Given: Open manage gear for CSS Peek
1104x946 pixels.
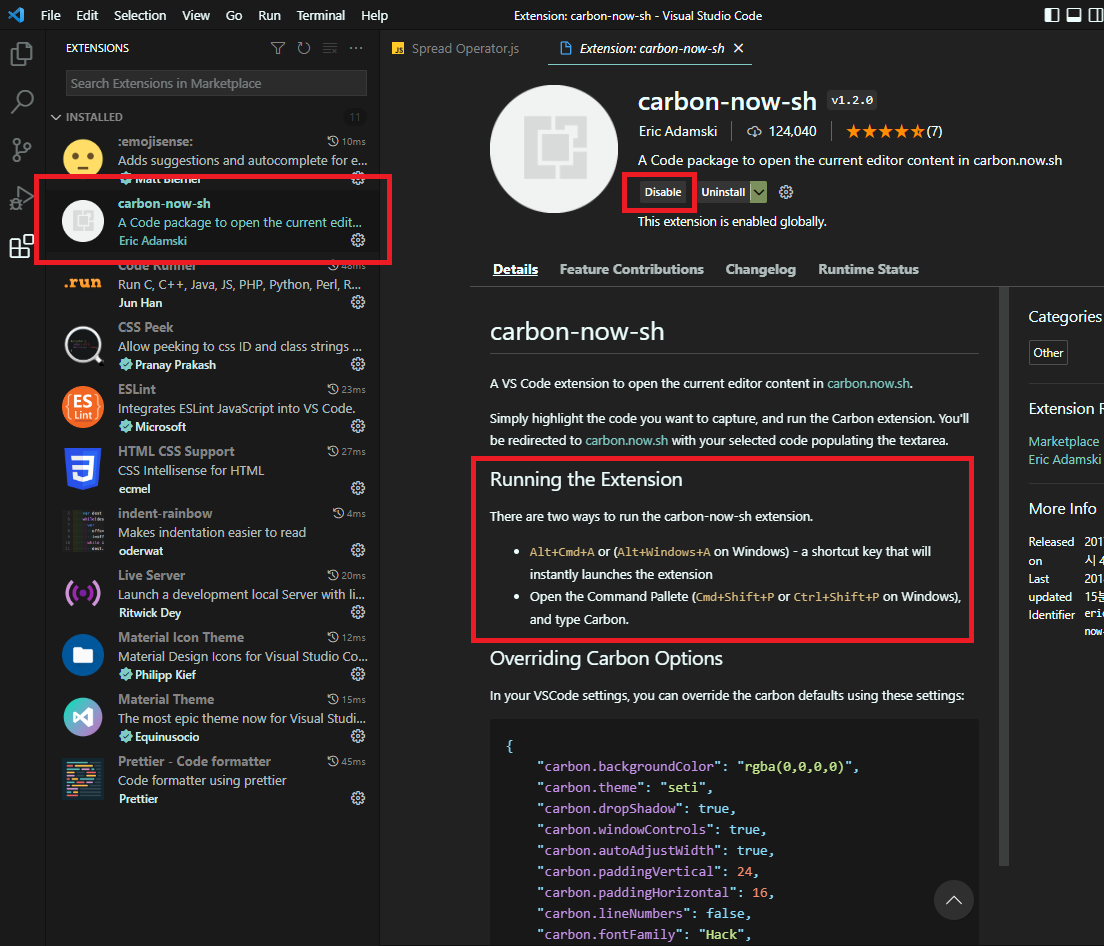Looking at the screenshot, I should [358, 364].
